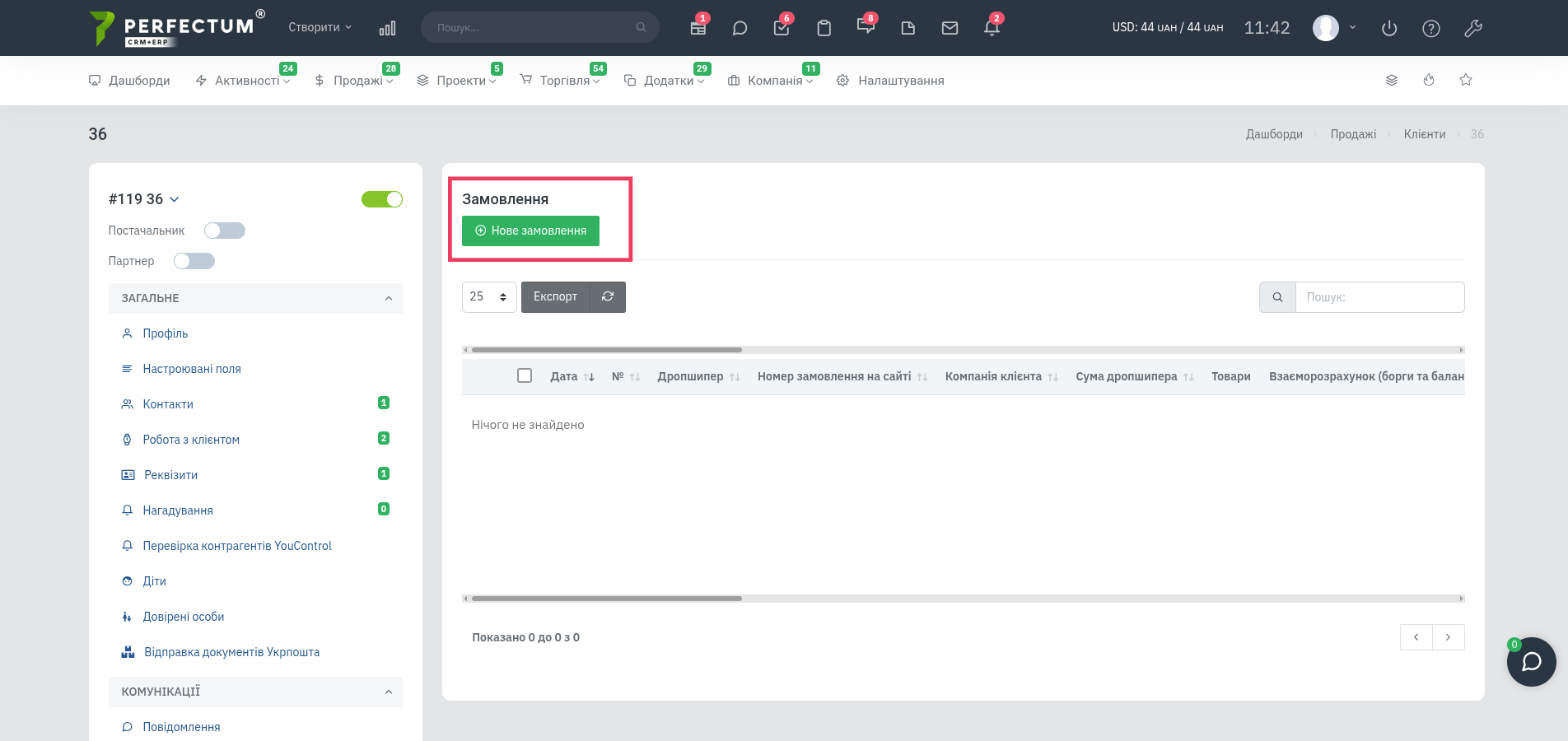This screenshot has height=741, width=1568.
Task: Click the tasks checkmark icon with badge 6
Action: [x=782, y=28]
